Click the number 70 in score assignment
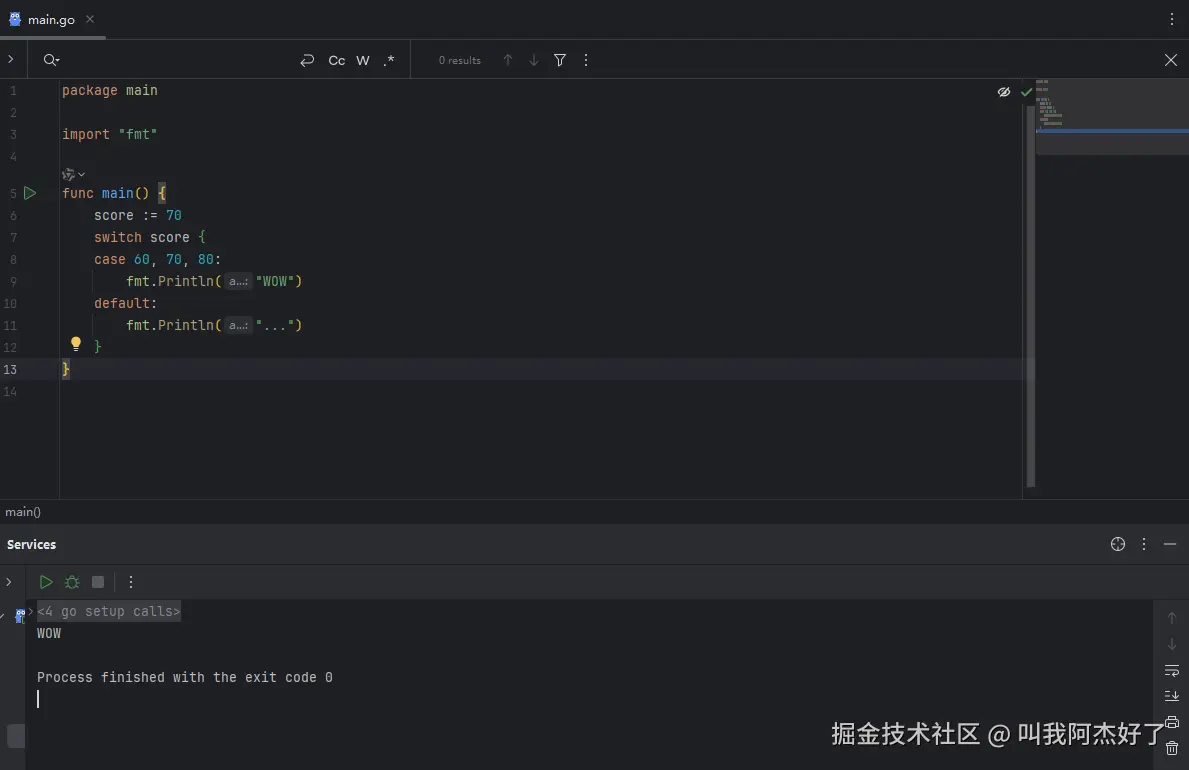The height and width of the screenshot is (770, 1189). 174,215
